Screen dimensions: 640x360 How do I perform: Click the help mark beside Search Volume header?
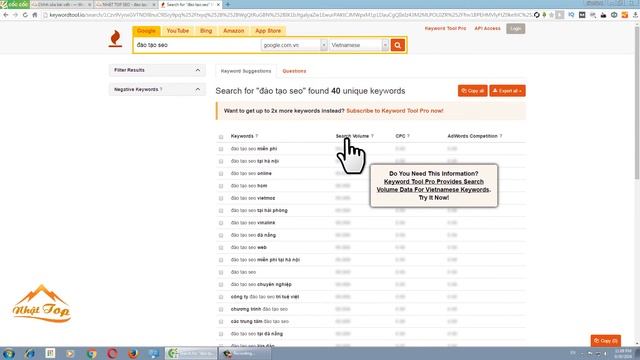[x=372, y=136]
